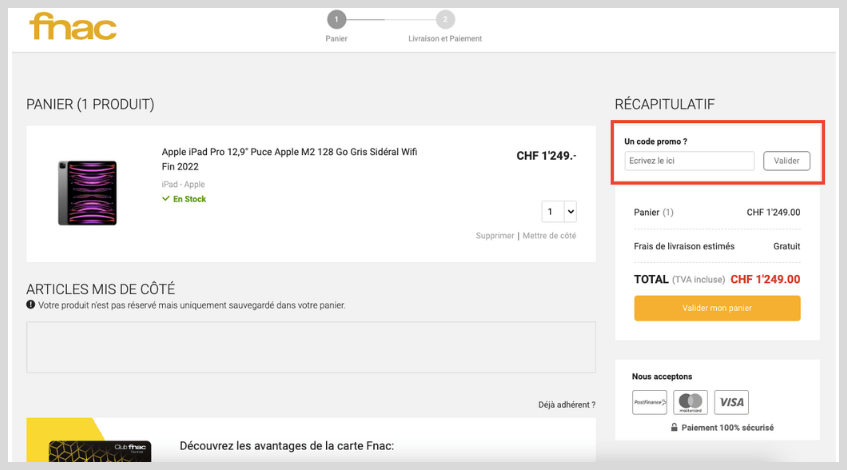Click the Panier (1) summary label

[654, 212]
